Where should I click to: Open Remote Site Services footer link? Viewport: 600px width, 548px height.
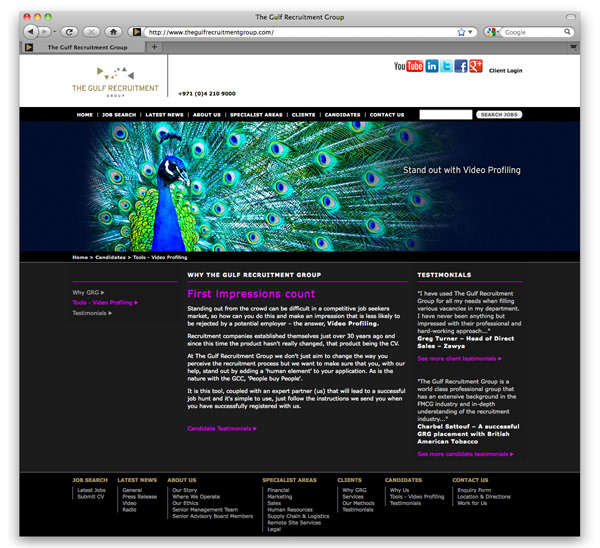pos(294,523)
